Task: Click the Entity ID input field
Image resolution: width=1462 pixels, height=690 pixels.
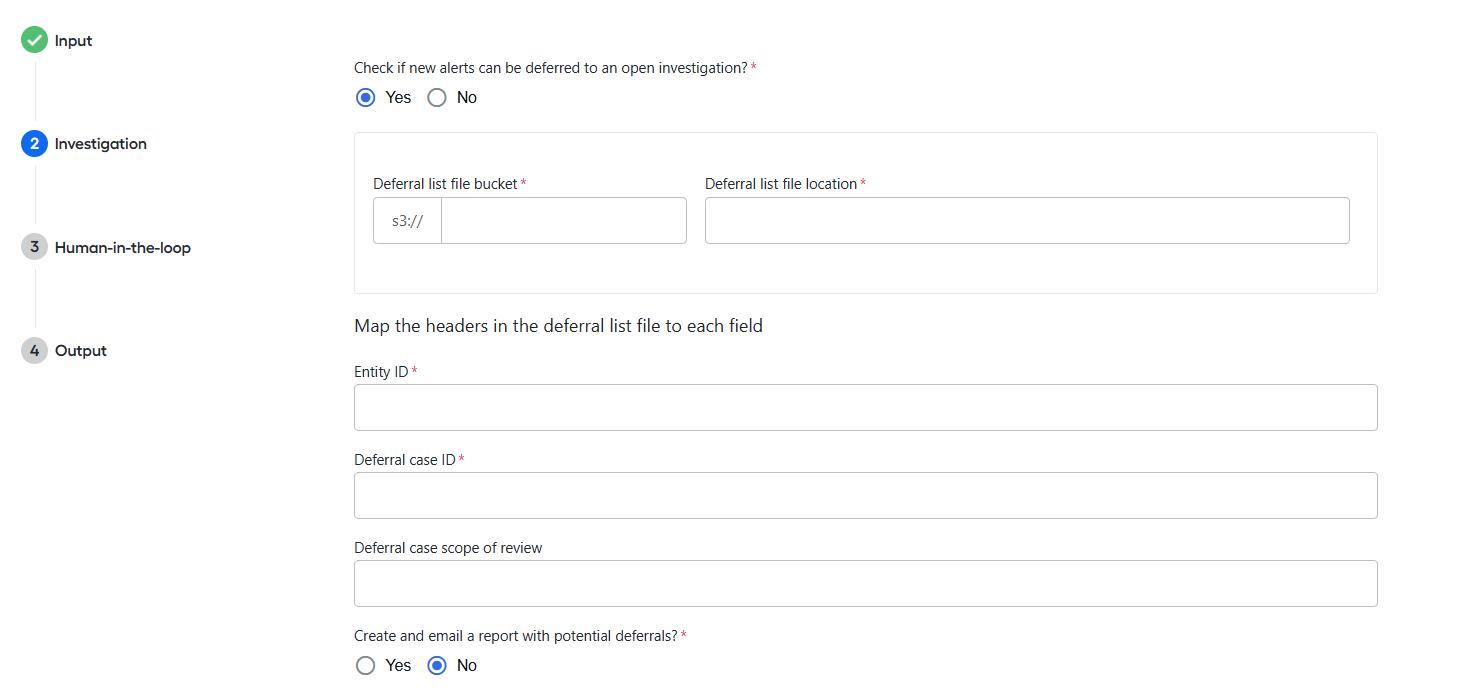Action: click(x=866, y=408)
